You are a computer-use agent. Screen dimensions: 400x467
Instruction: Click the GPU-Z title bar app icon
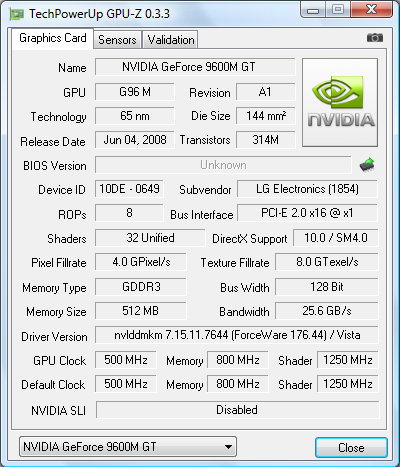(17, 14)
